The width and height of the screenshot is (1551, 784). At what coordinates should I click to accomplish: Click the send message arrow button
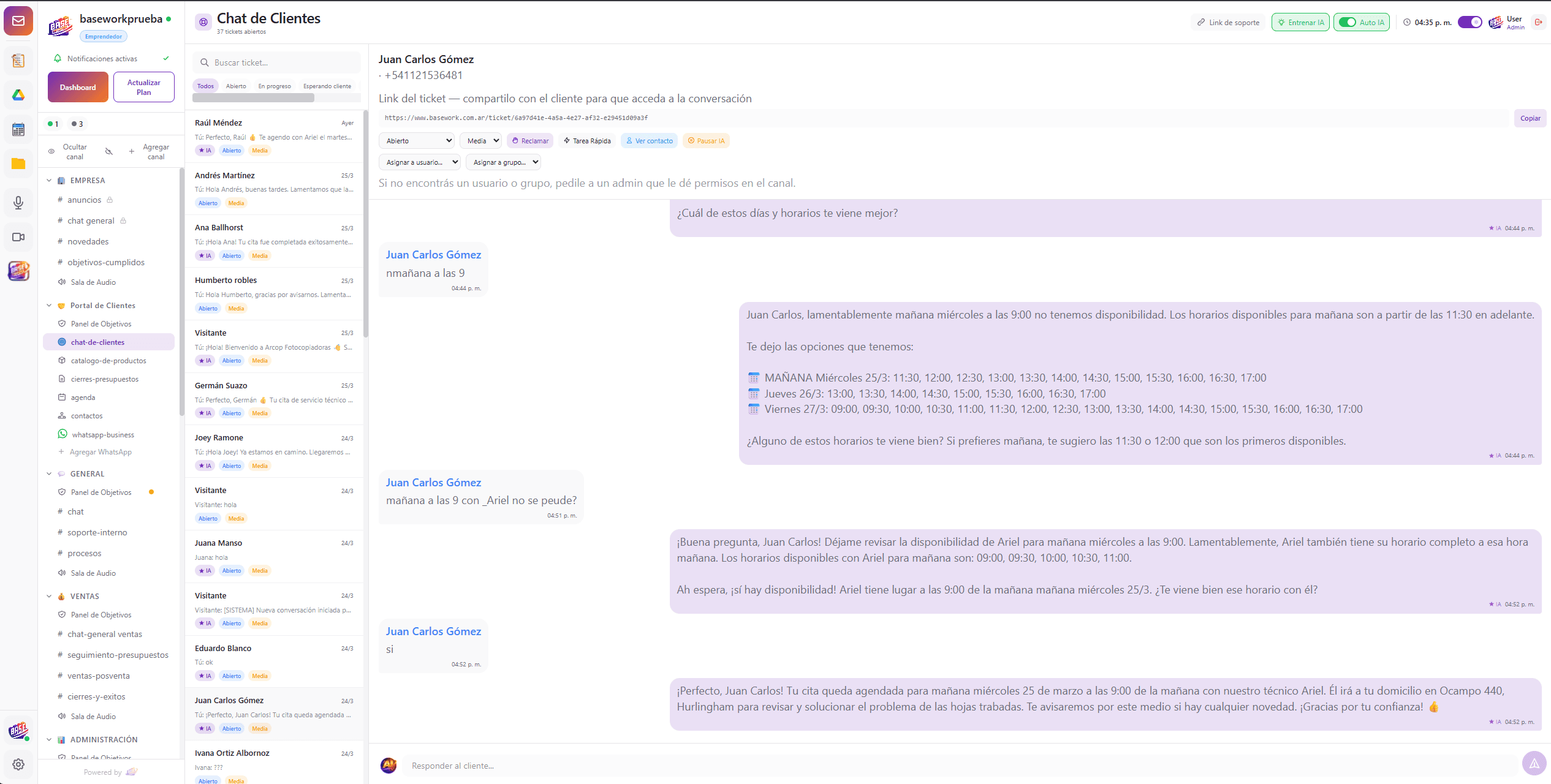[1534, 763]
